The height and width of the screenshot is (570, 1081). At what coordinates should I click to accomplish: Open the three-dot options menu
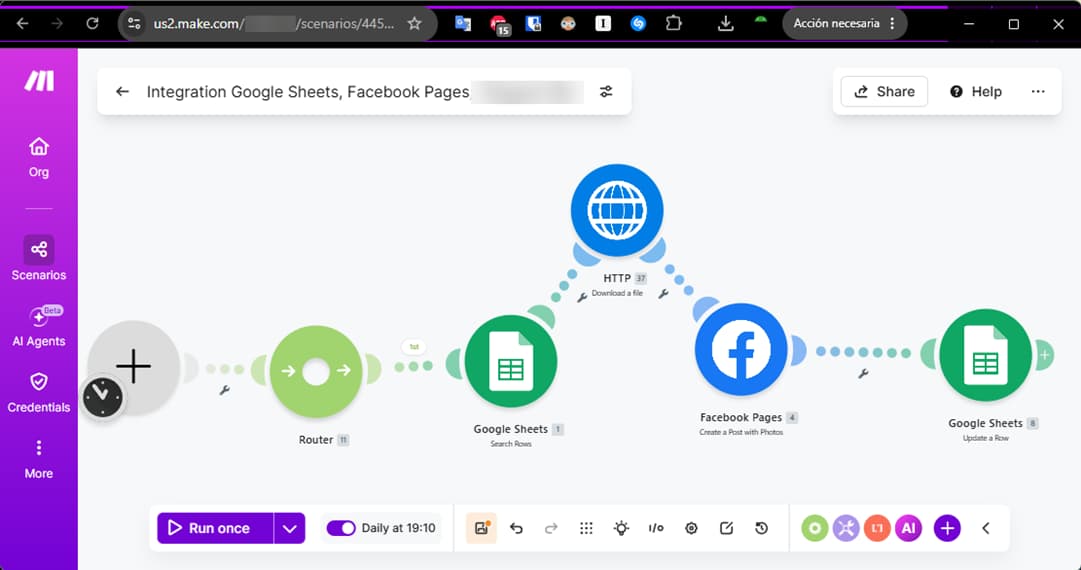(1038, 92)
